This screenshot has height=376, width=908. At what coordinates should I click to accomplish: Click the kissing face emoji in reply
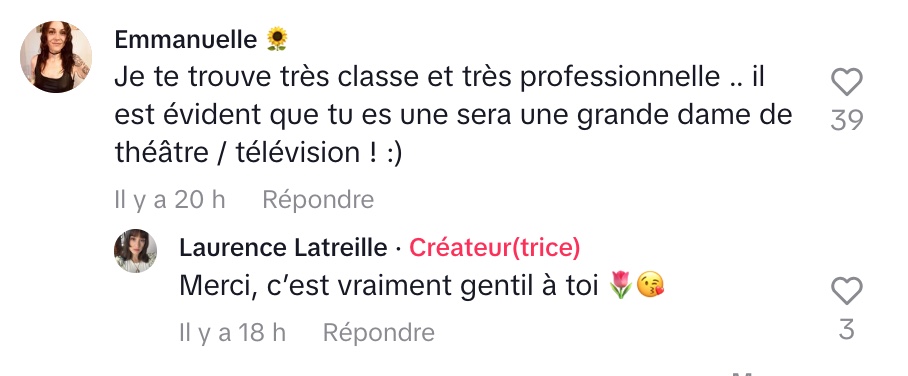click(650, 286)
